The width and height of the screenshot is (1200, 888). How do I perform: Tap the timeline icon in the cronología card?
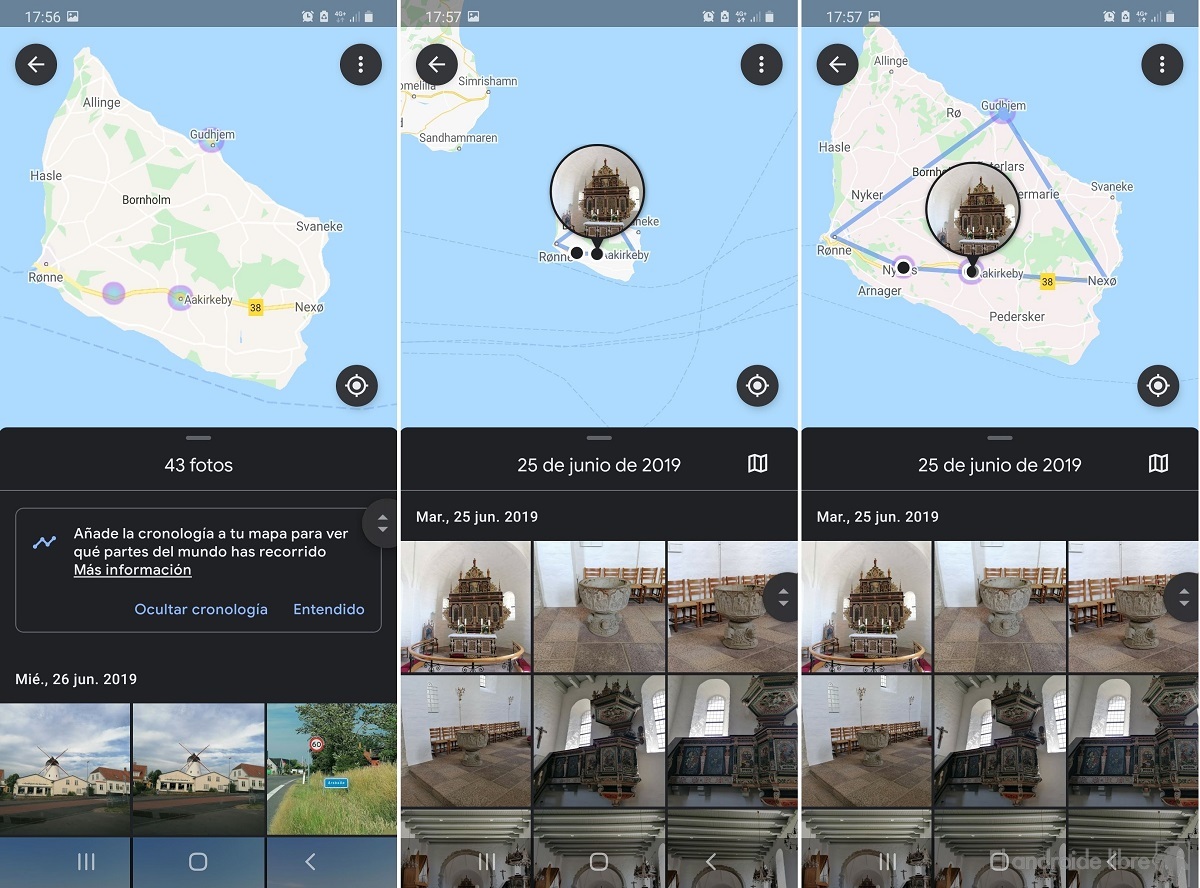[x=44, y=542]
